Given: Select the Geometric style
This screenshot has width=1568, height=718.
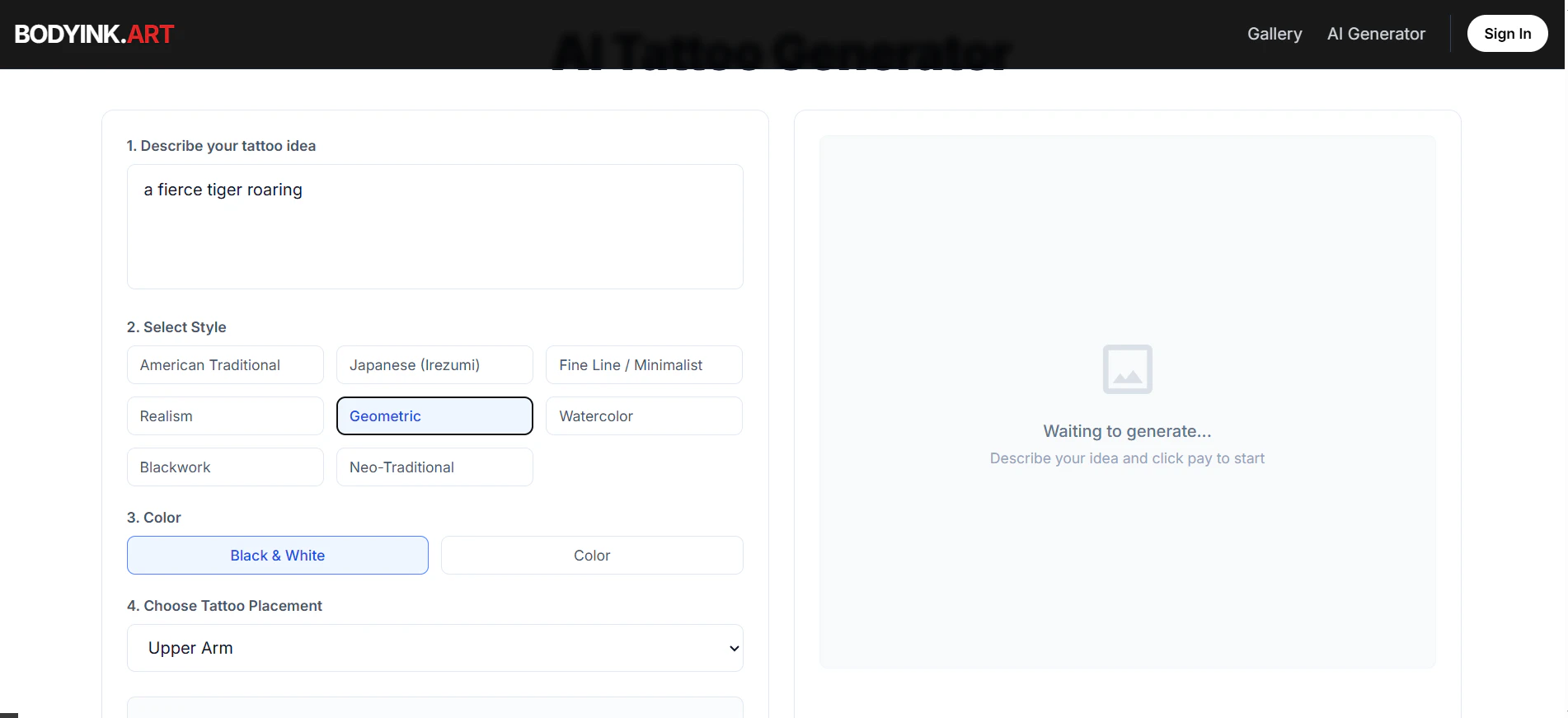Looking at the screenshot, I should click(434, 416).
